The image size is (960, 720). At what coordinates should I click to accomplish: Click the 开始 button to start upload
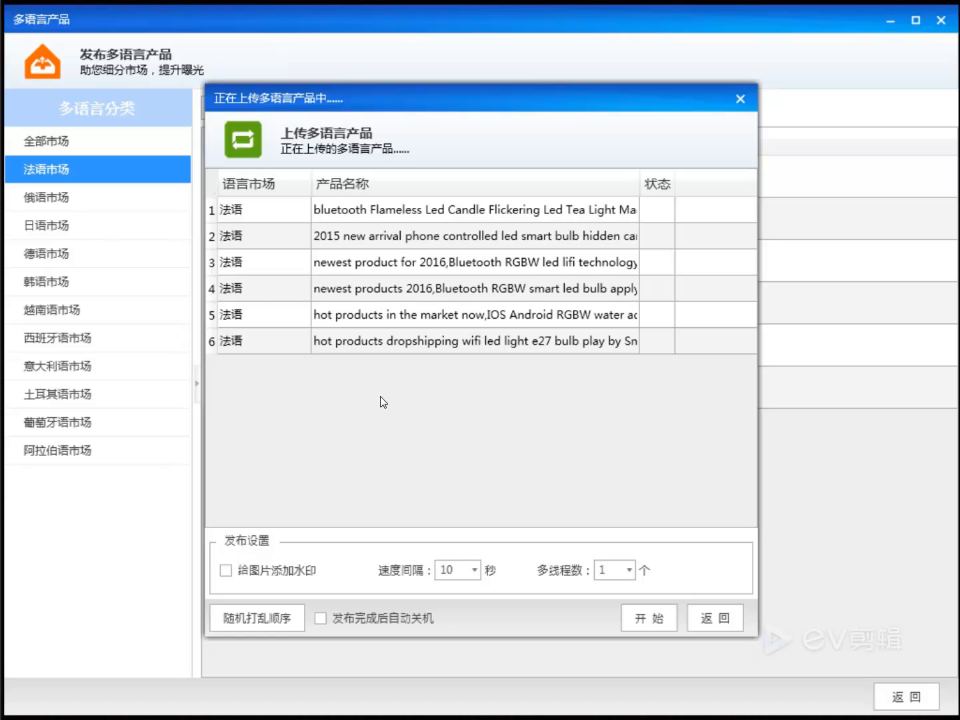click(649, 618)
